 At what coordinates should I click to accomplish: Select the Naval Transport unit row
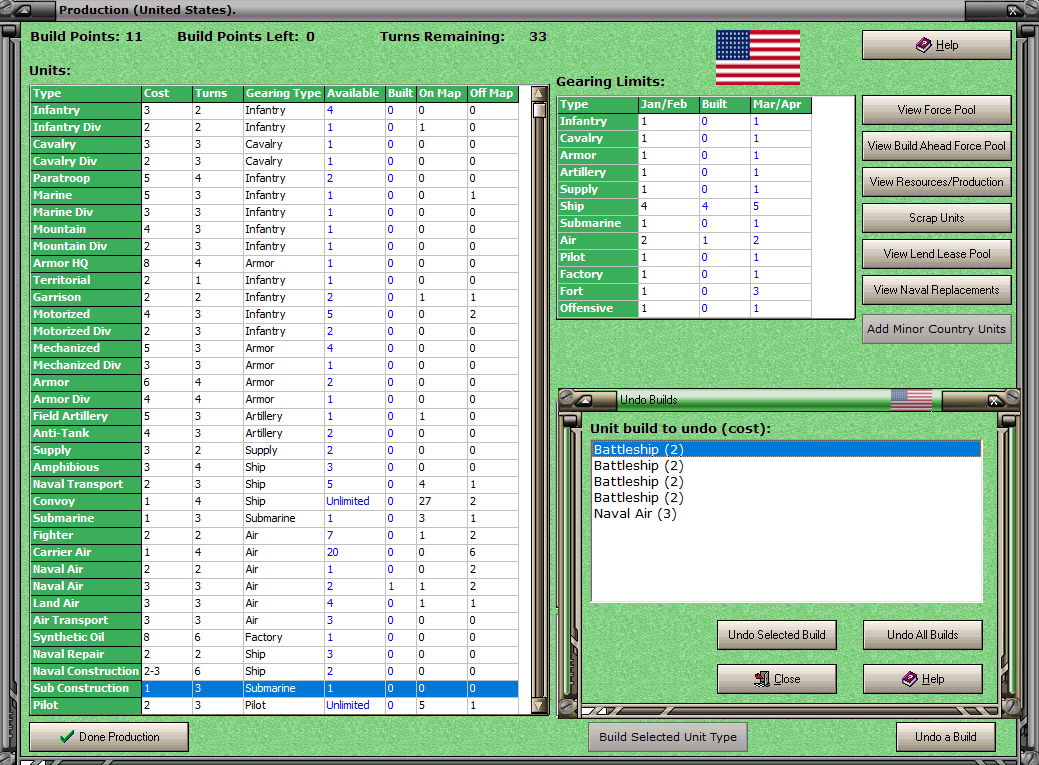(x=274, y=485)
